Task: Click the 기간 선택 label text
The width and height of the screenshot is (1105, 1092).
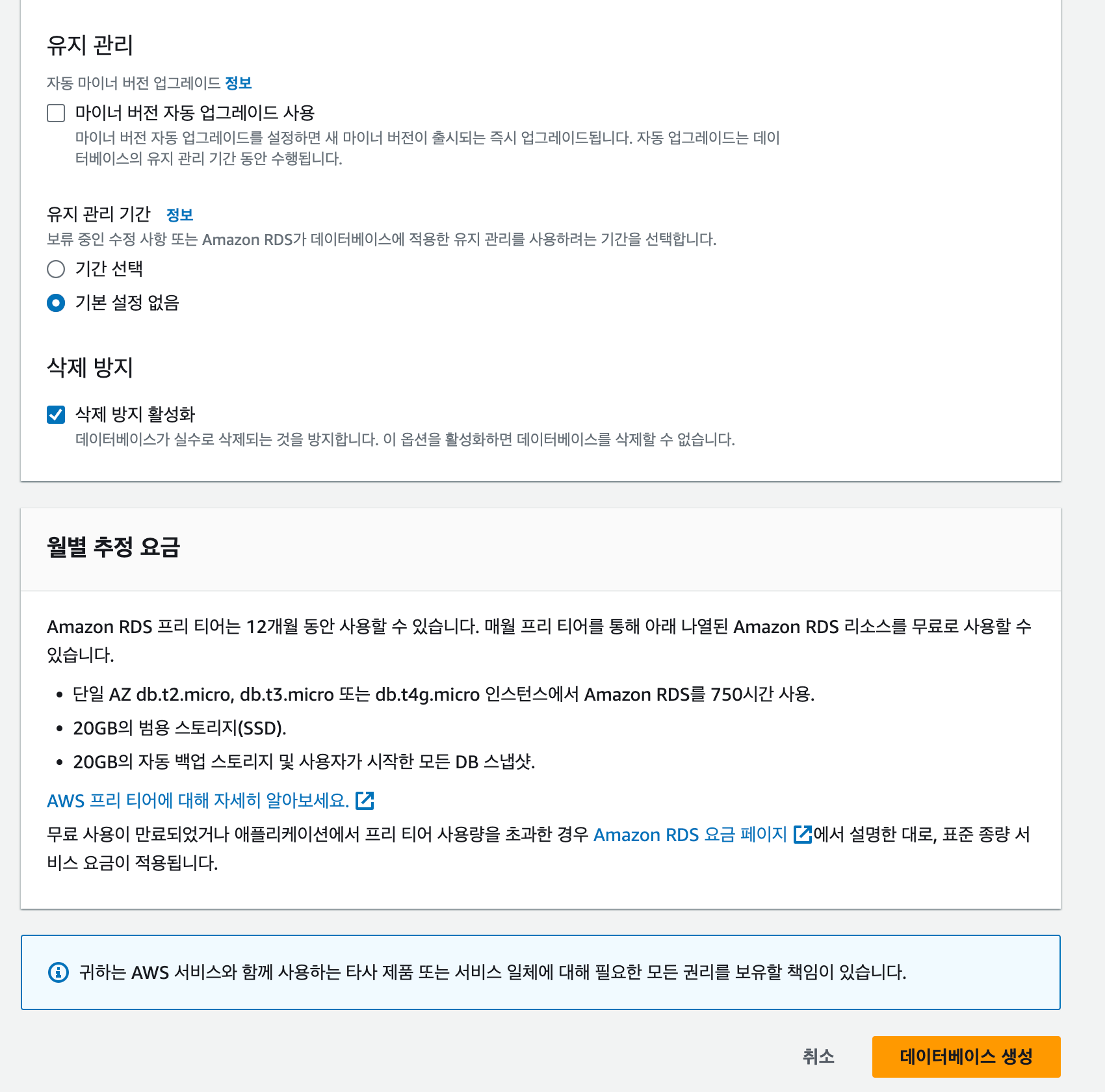Action: (109, 269)
